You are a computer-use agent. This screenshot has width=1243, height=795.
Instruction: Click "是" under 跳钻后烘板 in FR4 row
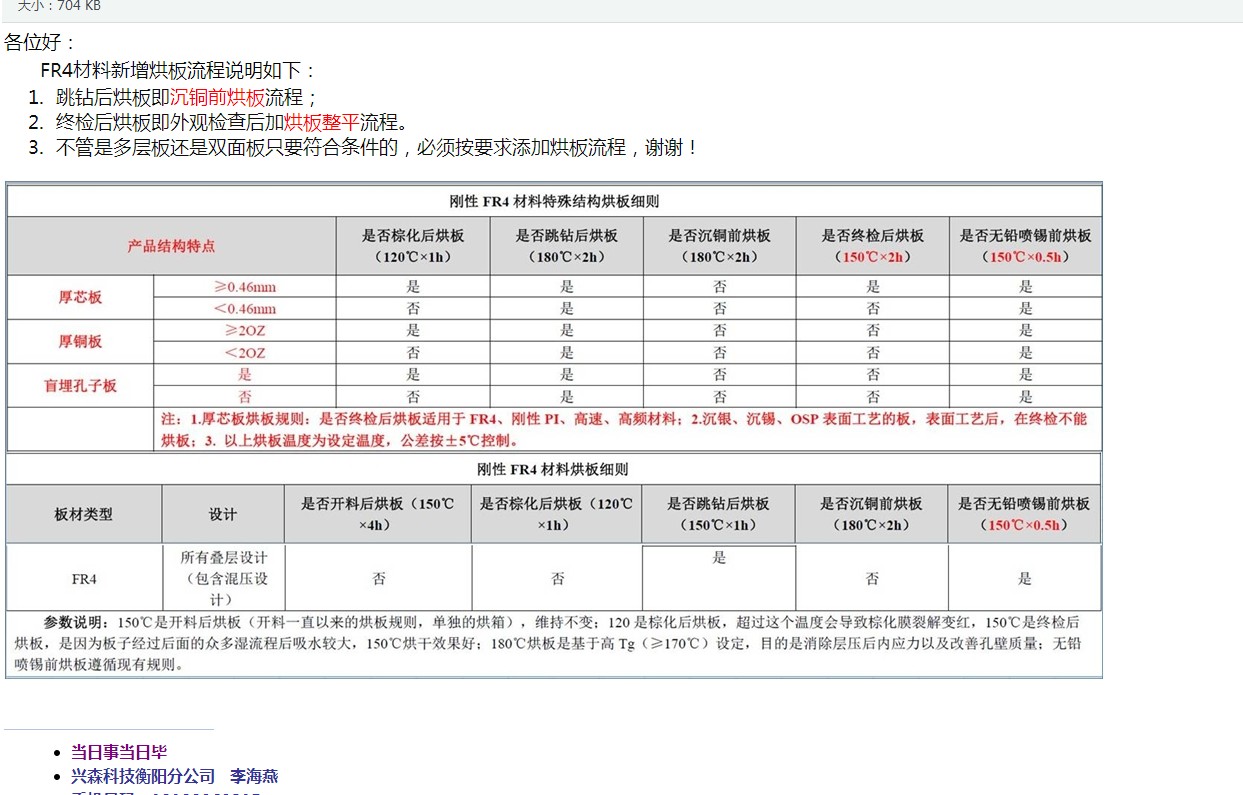(719, 558)
